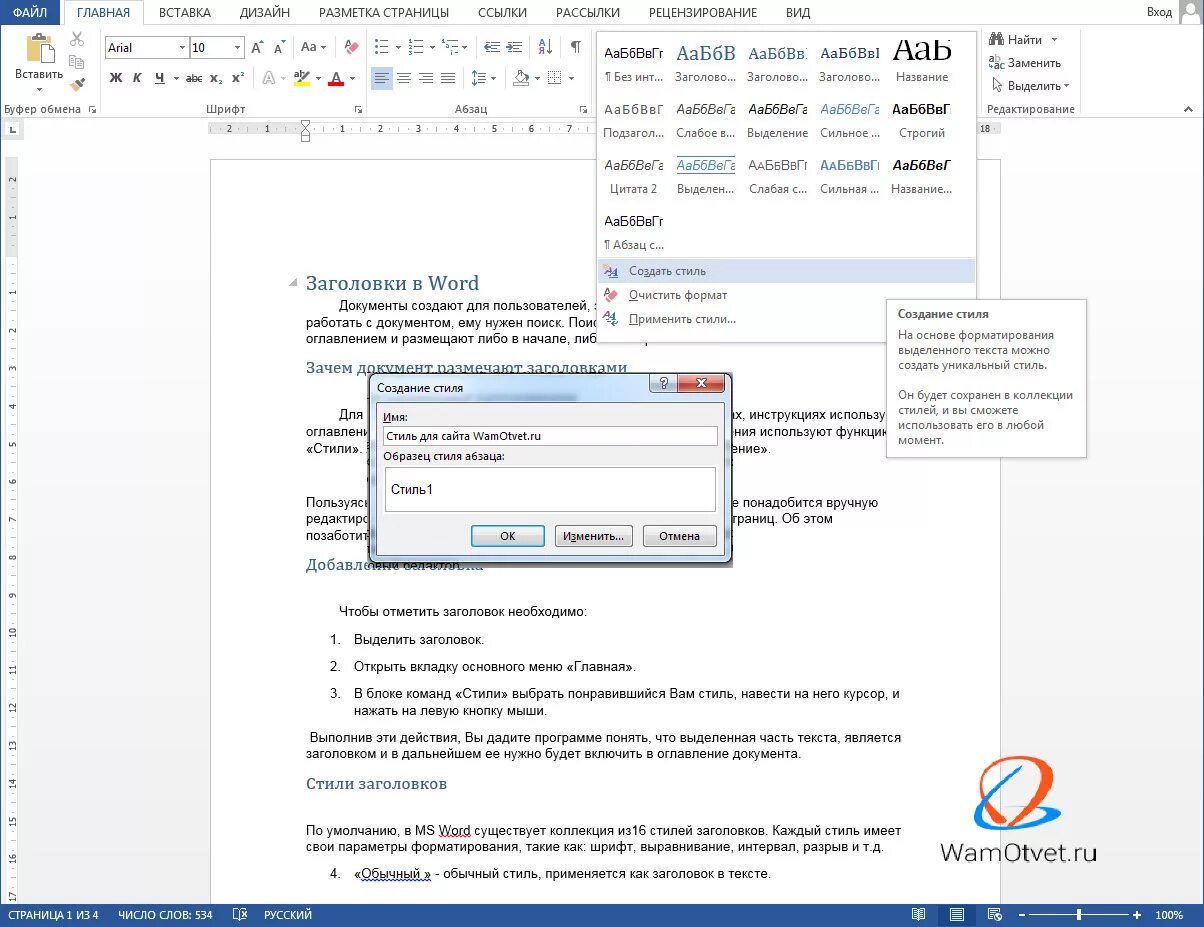Choose 'Создать стиль' from styles menu
Image resolution: width=1204 pixels, height=927 pixels.
tap(786, 271)
